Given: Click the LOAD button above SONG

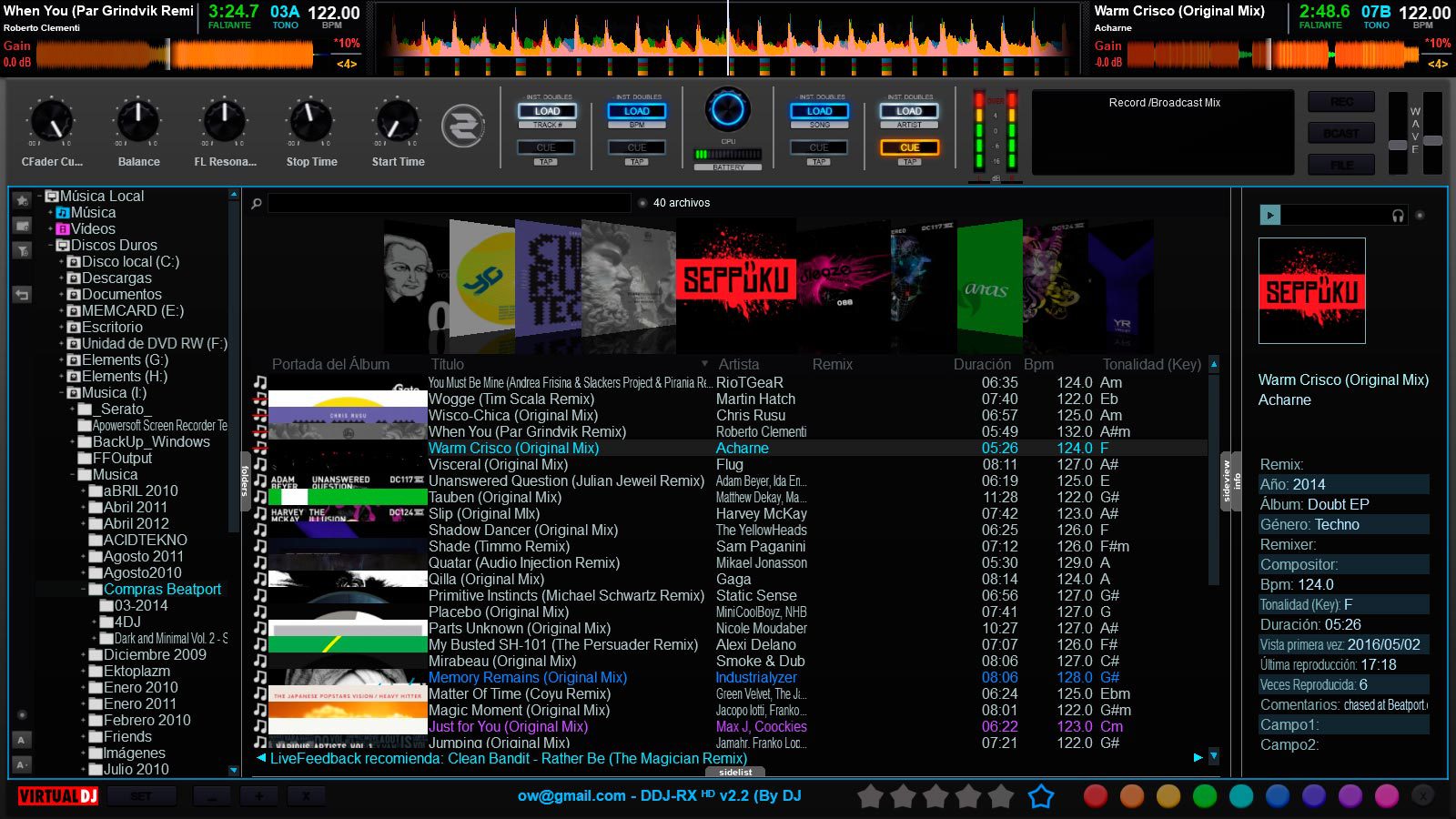Looking at the screenshot, I should (x=819, y=111).
